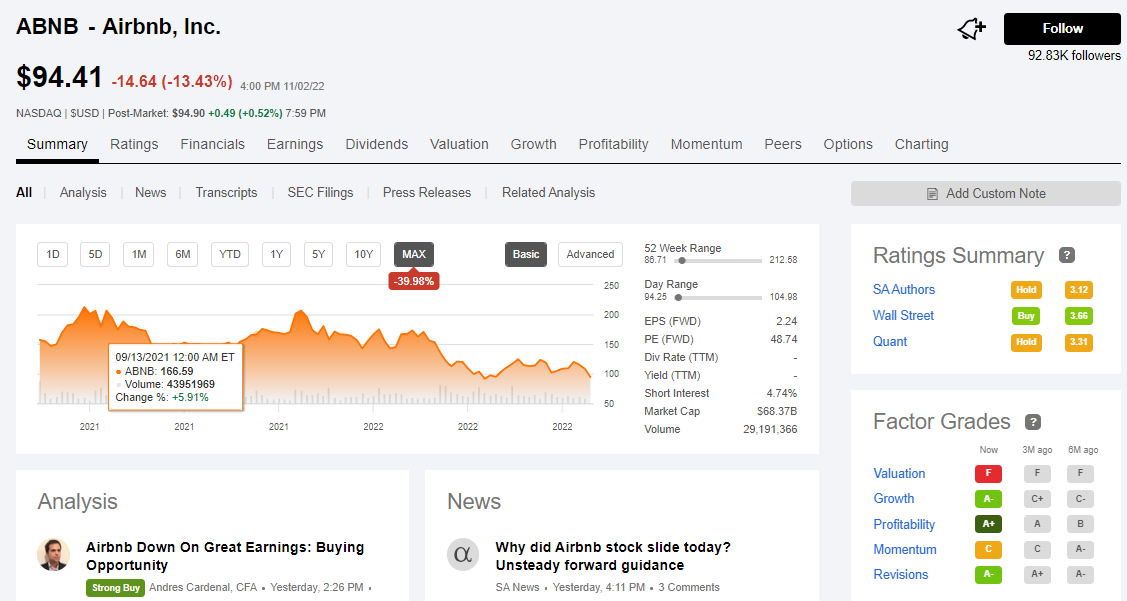This screenshot has width=1127, height=601.
Task: Select the YTD chart range
Action: tap(230, 254)
